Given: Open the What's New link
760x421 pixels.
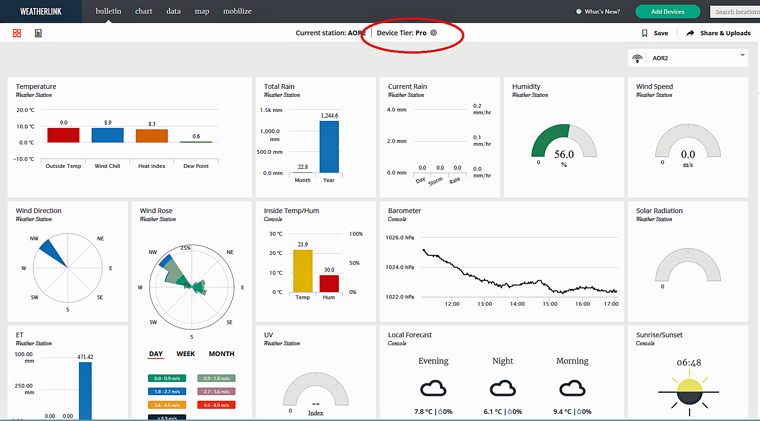Looking at the screenshot, I should 602,12.
